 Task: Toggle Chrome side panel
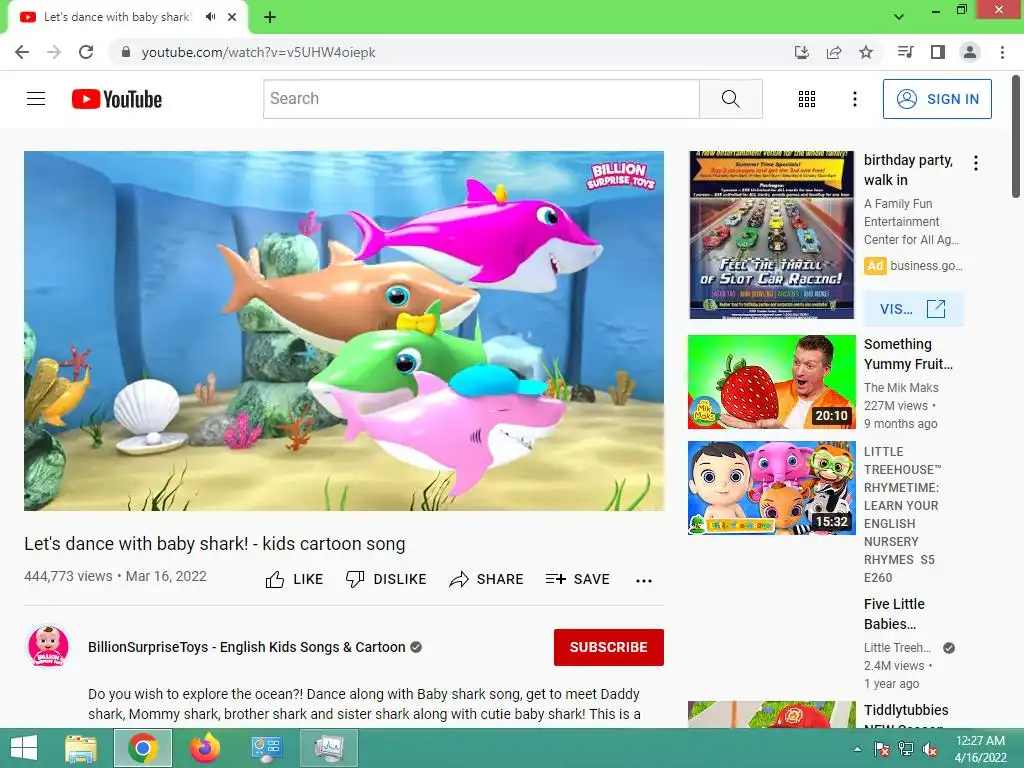[938, 52]
